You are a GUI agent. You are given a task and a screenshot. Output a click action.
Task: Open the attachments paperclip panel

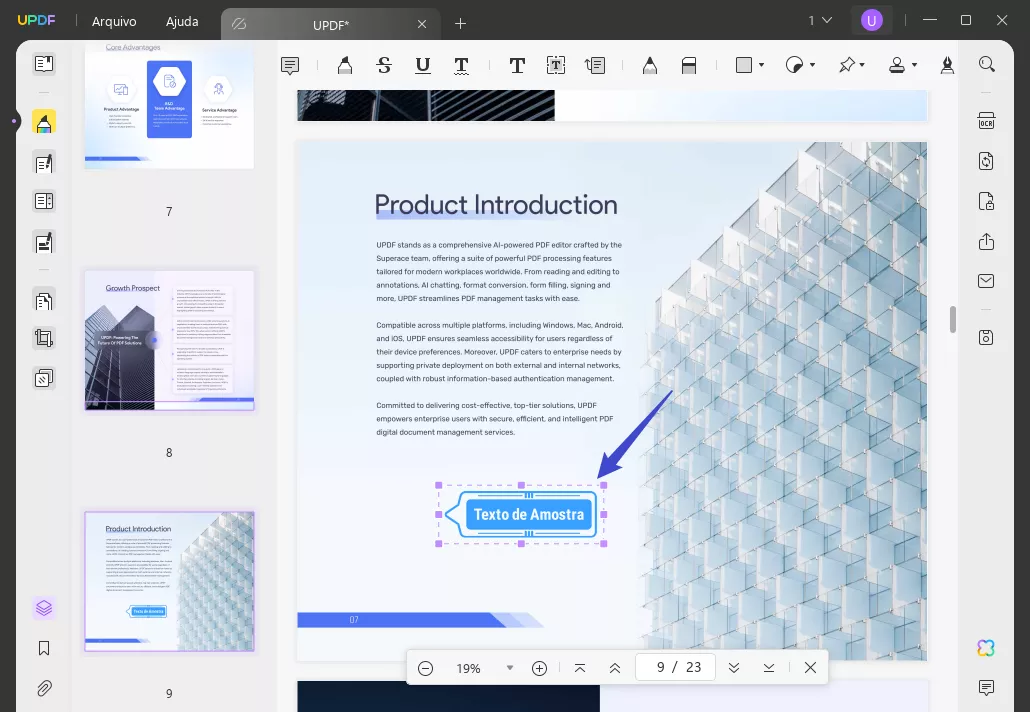pos(44,688)
